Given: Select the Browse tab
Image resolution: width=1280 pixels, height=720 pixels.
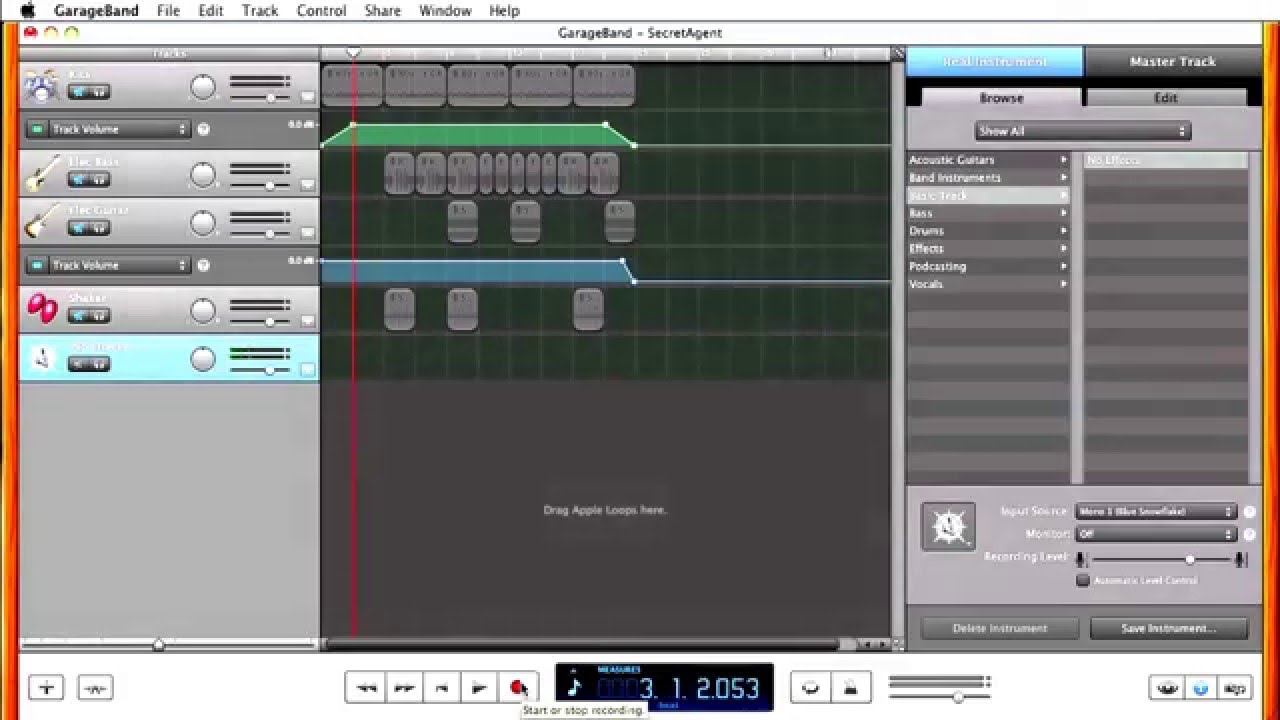Looking at the screenshot, I should 1001,98.
